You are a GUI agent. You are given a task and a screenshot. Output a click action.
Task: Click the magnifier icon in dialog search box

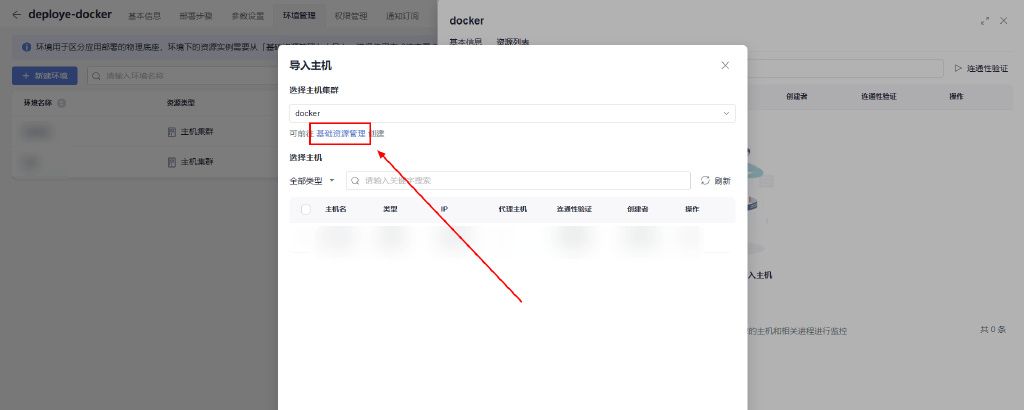355,181
